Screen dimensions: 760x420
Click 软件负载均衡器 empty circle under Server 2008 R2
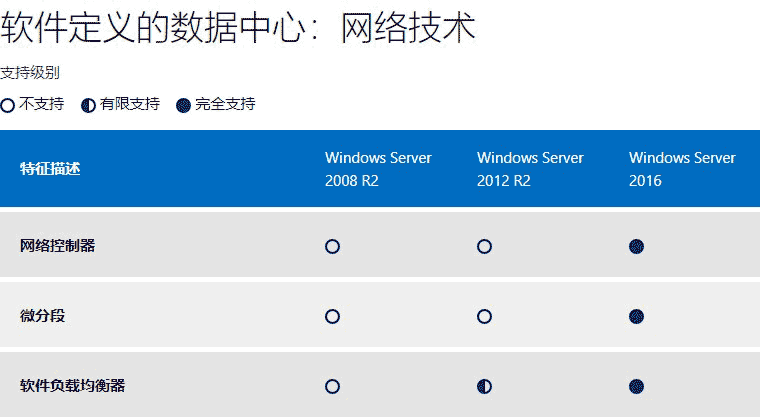333,386
